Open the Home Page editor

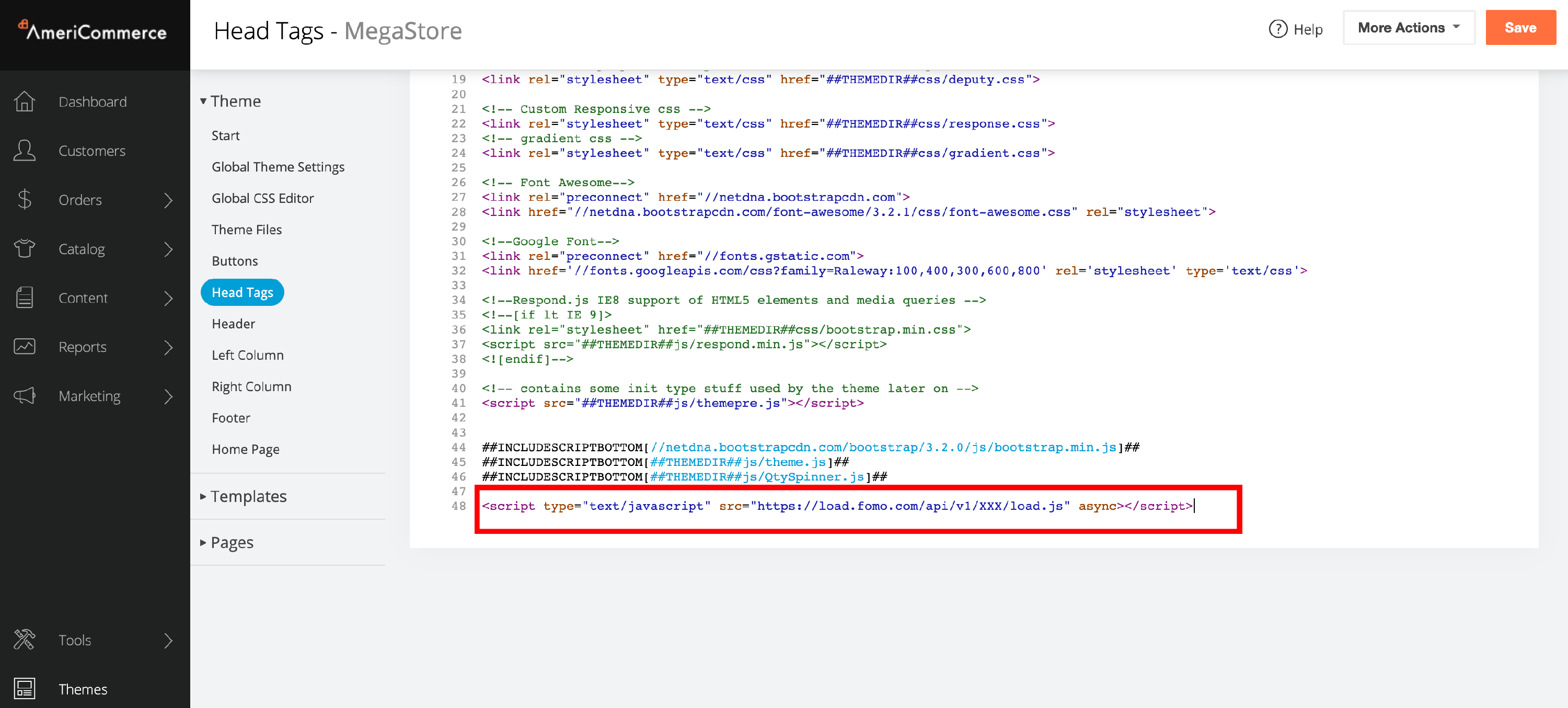pyautogui.click(x=245, y=449)
